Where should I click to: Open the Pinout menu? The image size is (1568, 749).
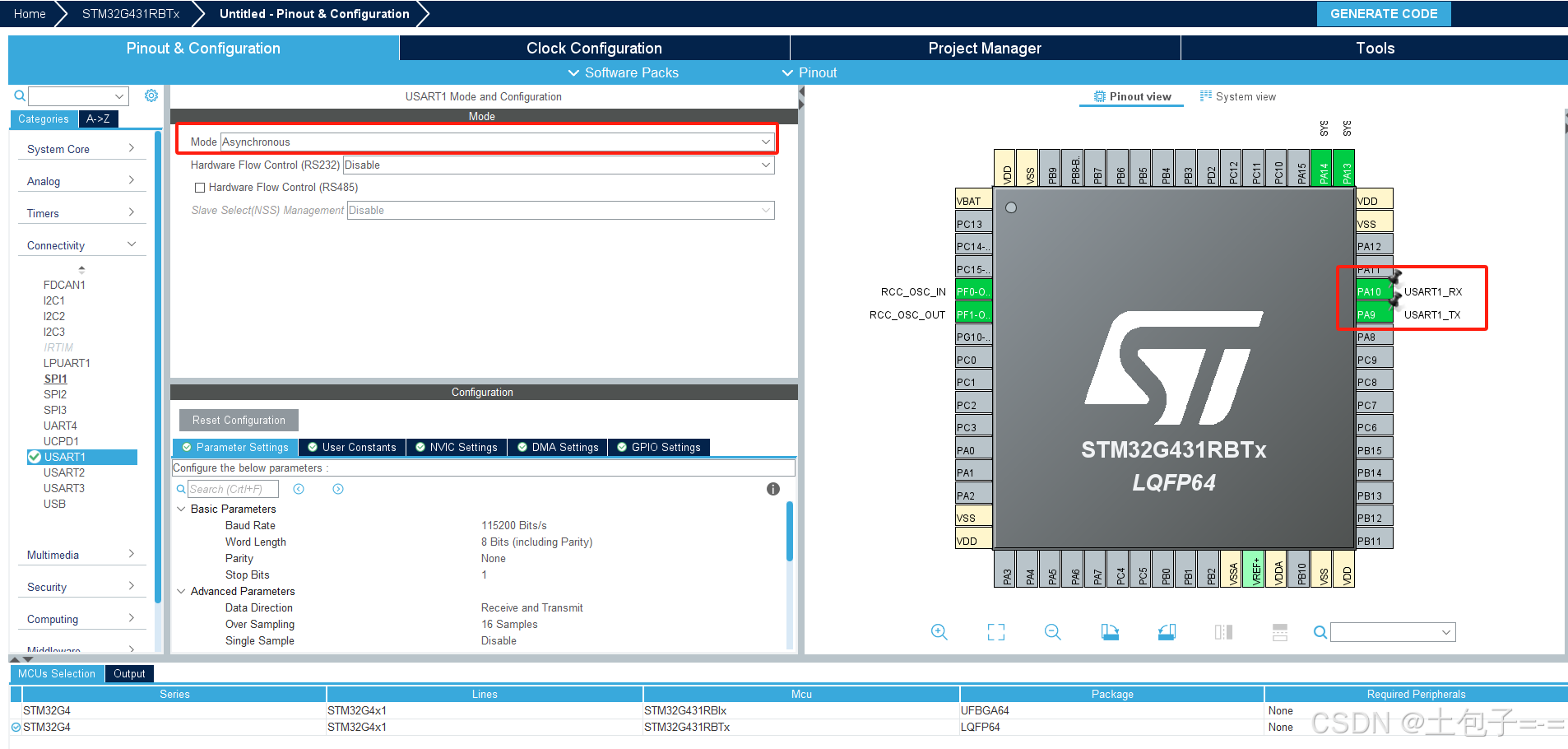(x=809, y=72)
